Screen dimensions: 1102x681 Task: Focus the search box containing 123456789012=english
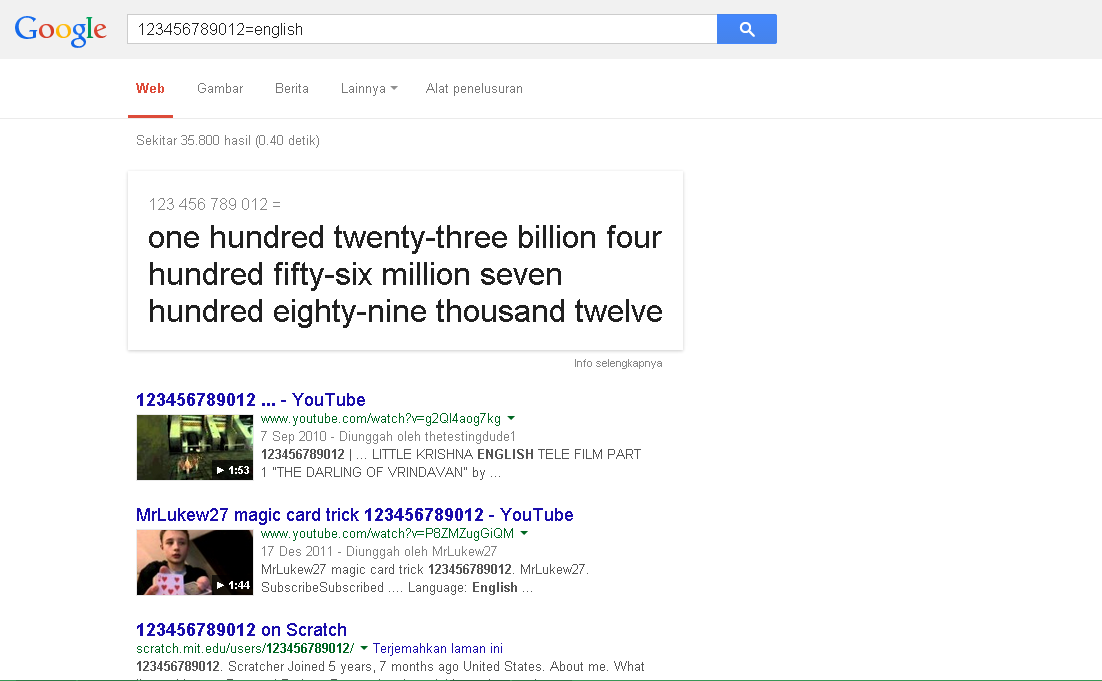point(422,29)
